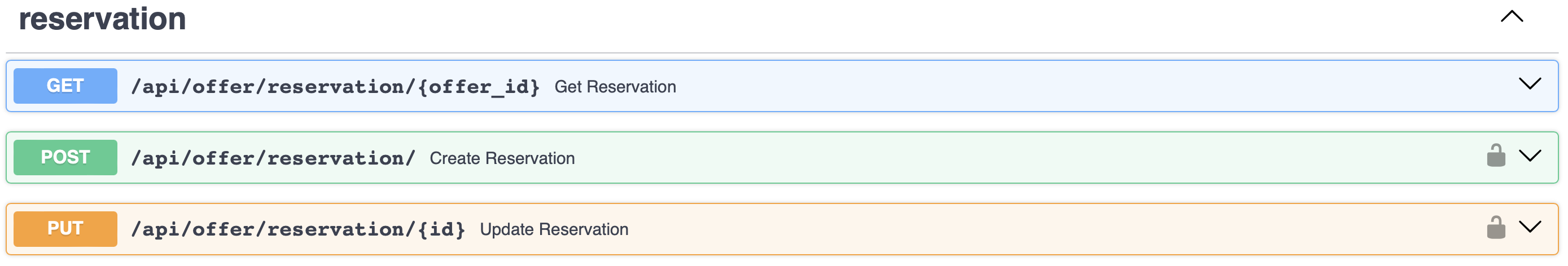Viewport: 1568px width, 266px height.
Task: Click empty space in the GET operation row
Action: (x=1035, y=86)
